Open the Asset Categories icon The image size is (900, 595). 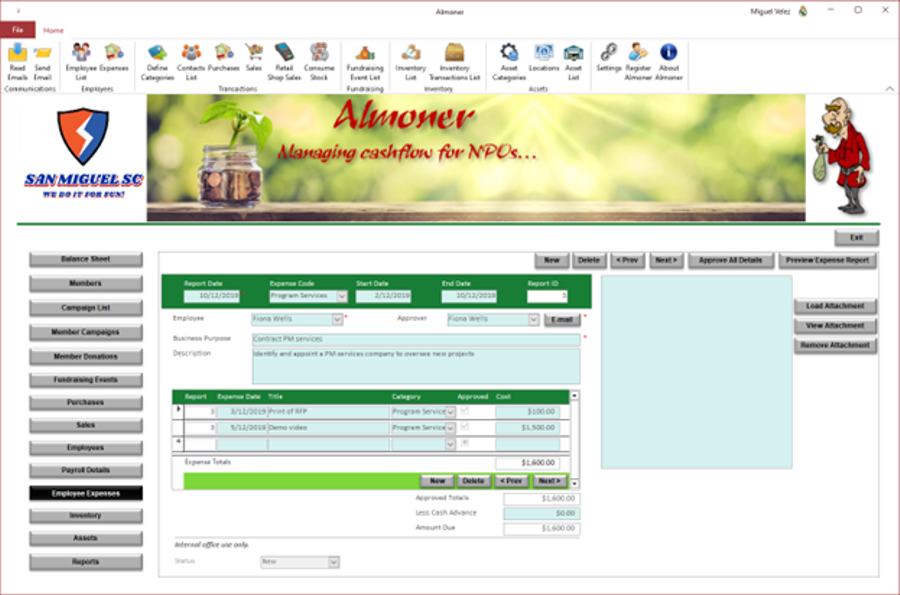[509, 62]
